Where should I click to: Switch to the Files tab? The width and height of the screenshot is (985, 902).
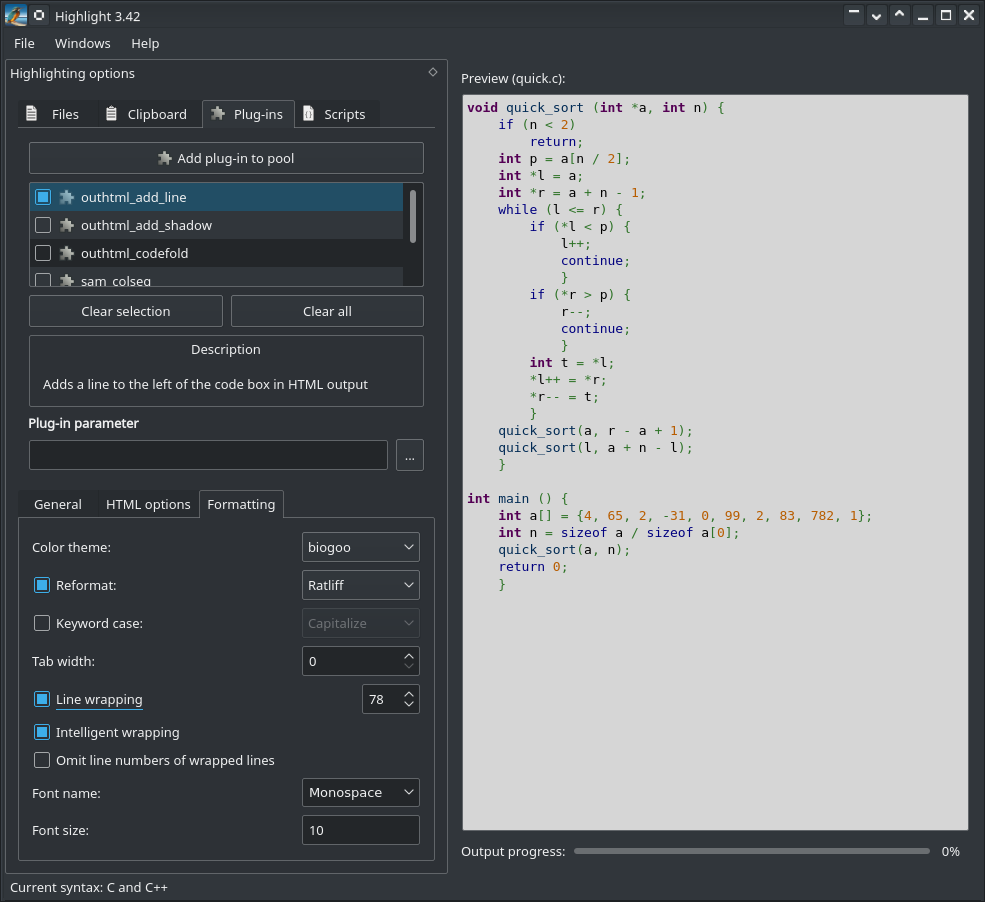pos(58,114)
